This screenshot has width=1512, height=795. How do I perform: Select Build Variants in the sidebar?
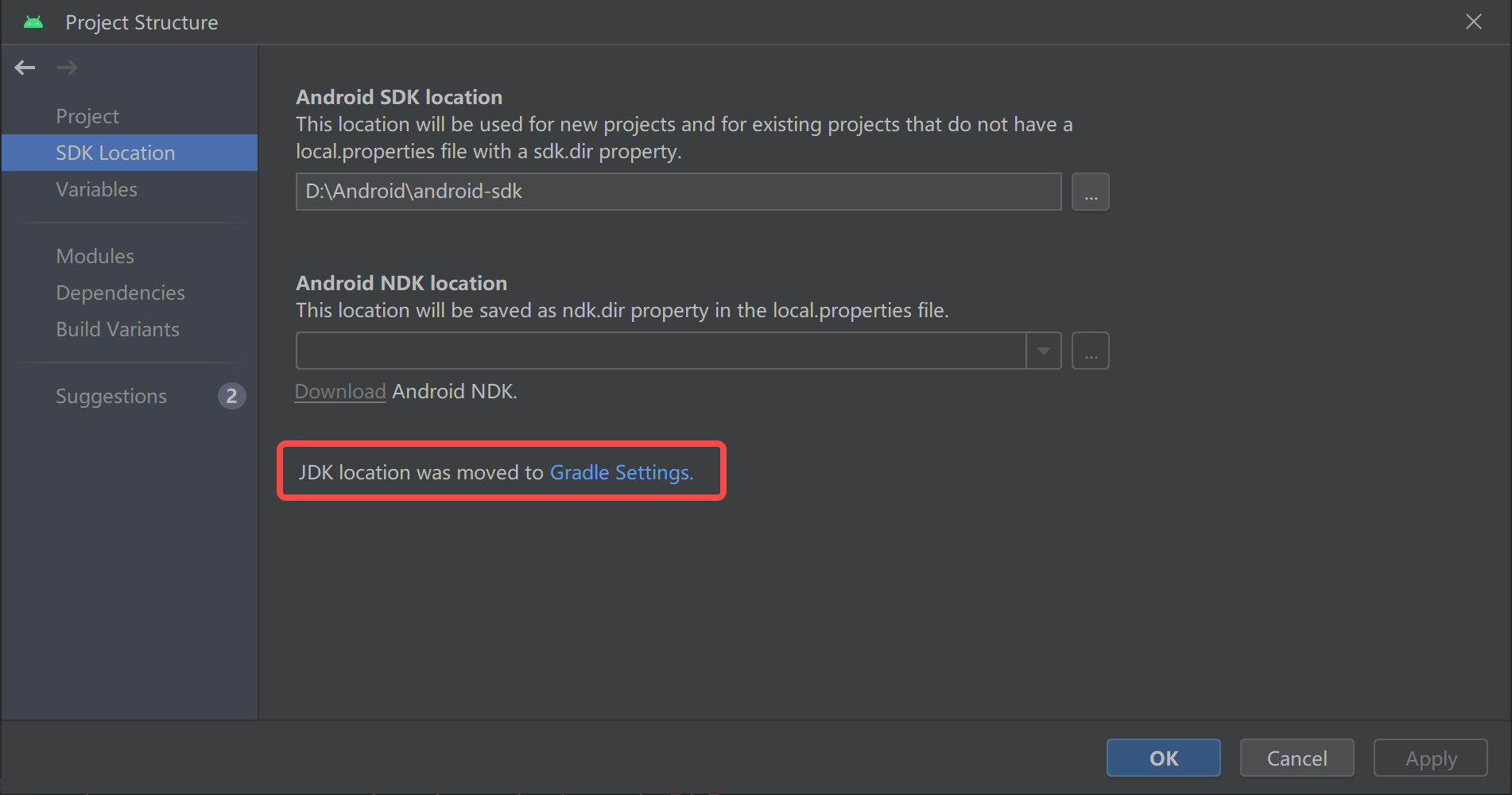(118, 329)
